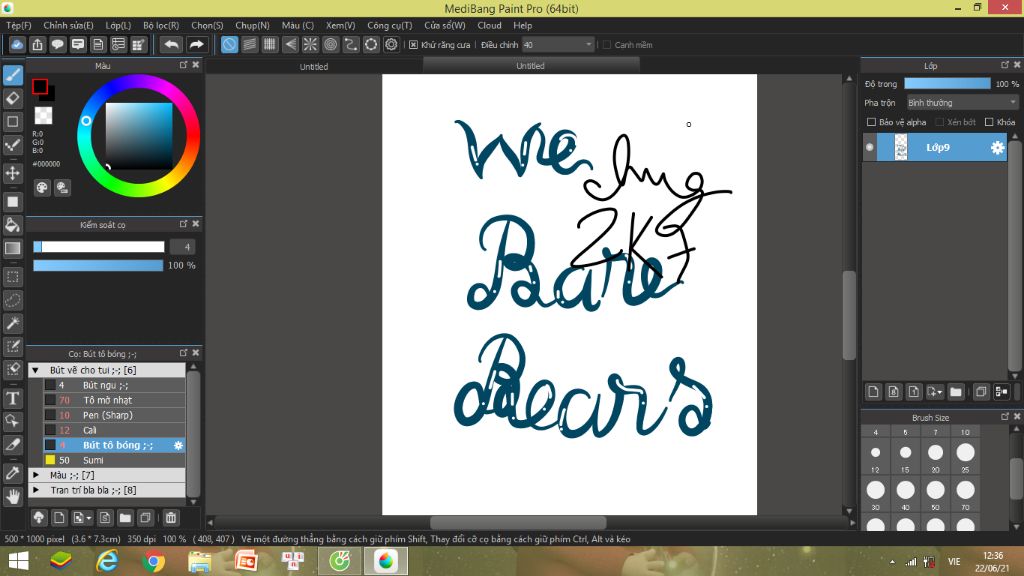Toggle the Khử răng cưa checkbox
The width and height of the screenshot is (1024, 576).
point(413,45)
